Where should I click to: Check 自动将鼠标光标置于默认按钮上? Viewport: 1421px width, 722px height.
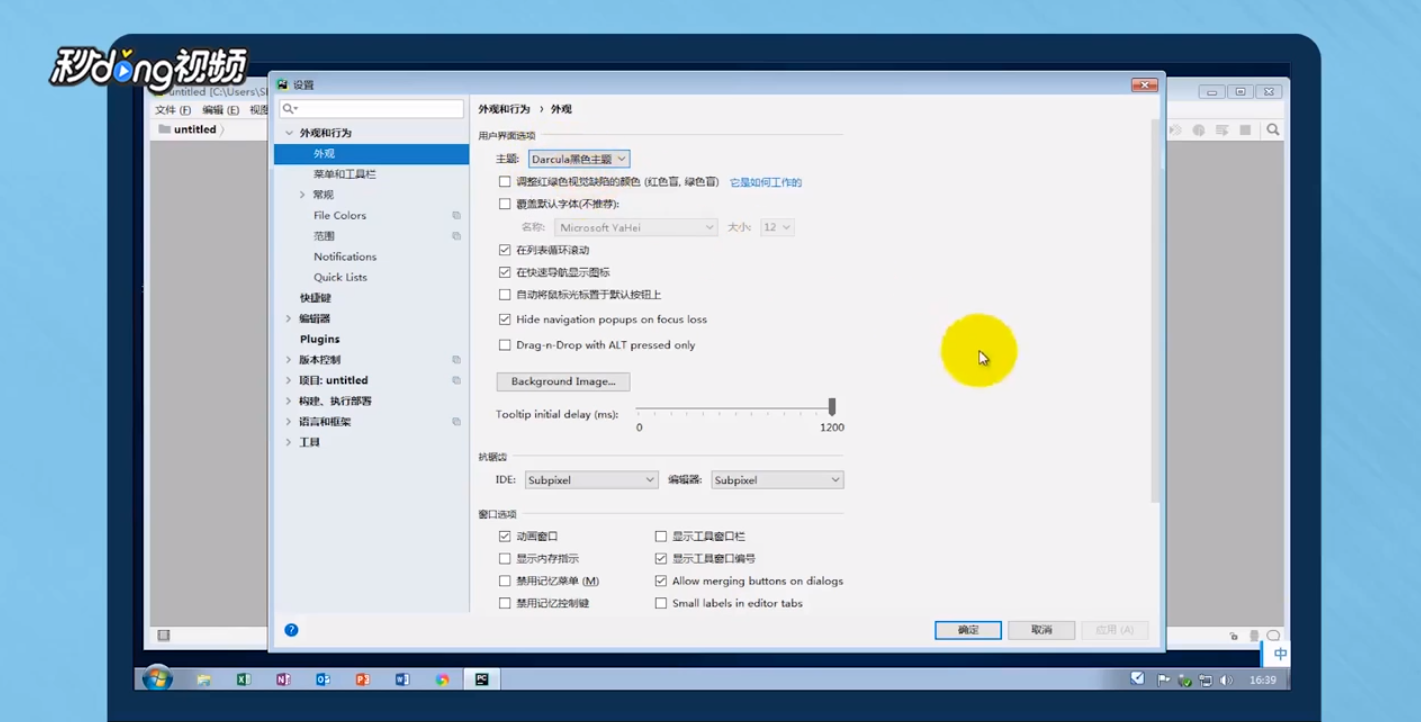pos(505,295)
